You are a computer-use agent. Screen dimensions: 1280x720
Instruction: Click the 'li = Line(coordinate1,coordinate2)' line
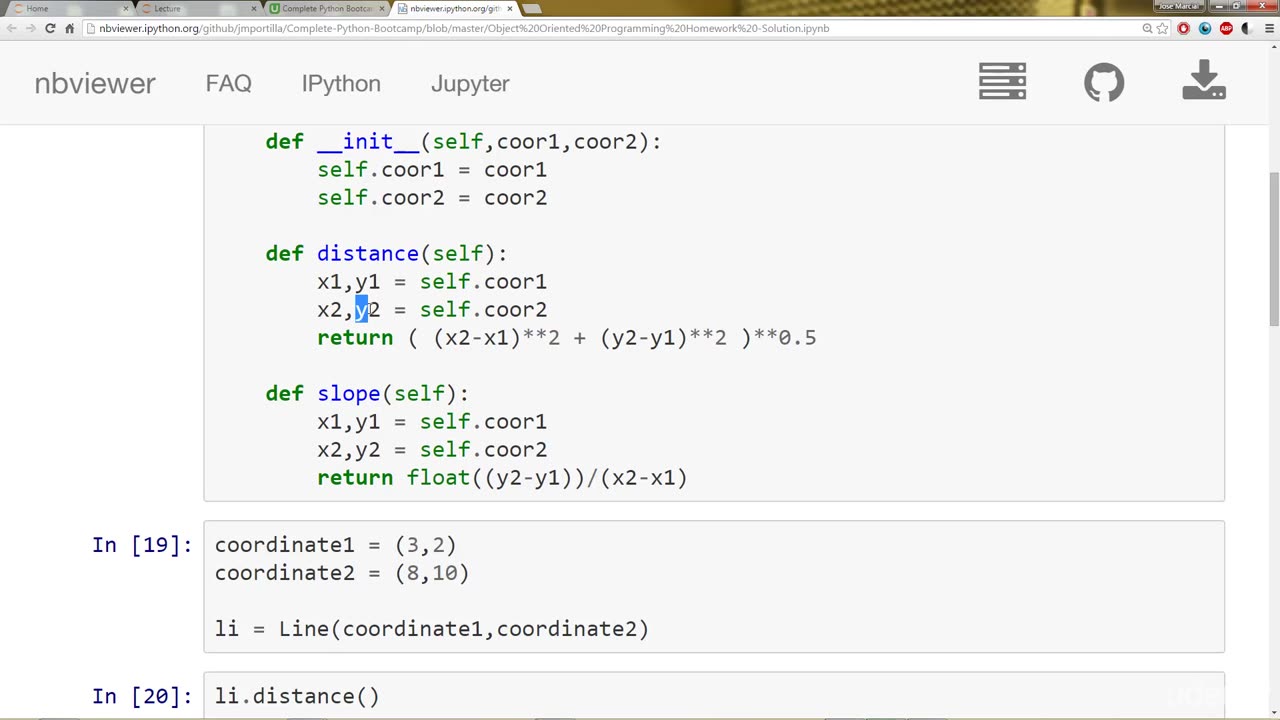(x=432, y=628)
